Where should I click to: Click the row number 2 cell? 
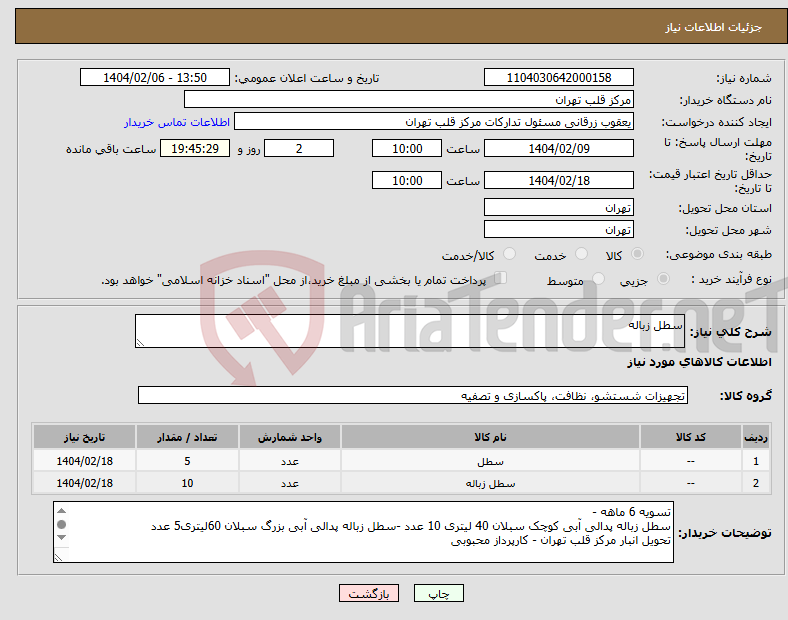pos(756,483)
